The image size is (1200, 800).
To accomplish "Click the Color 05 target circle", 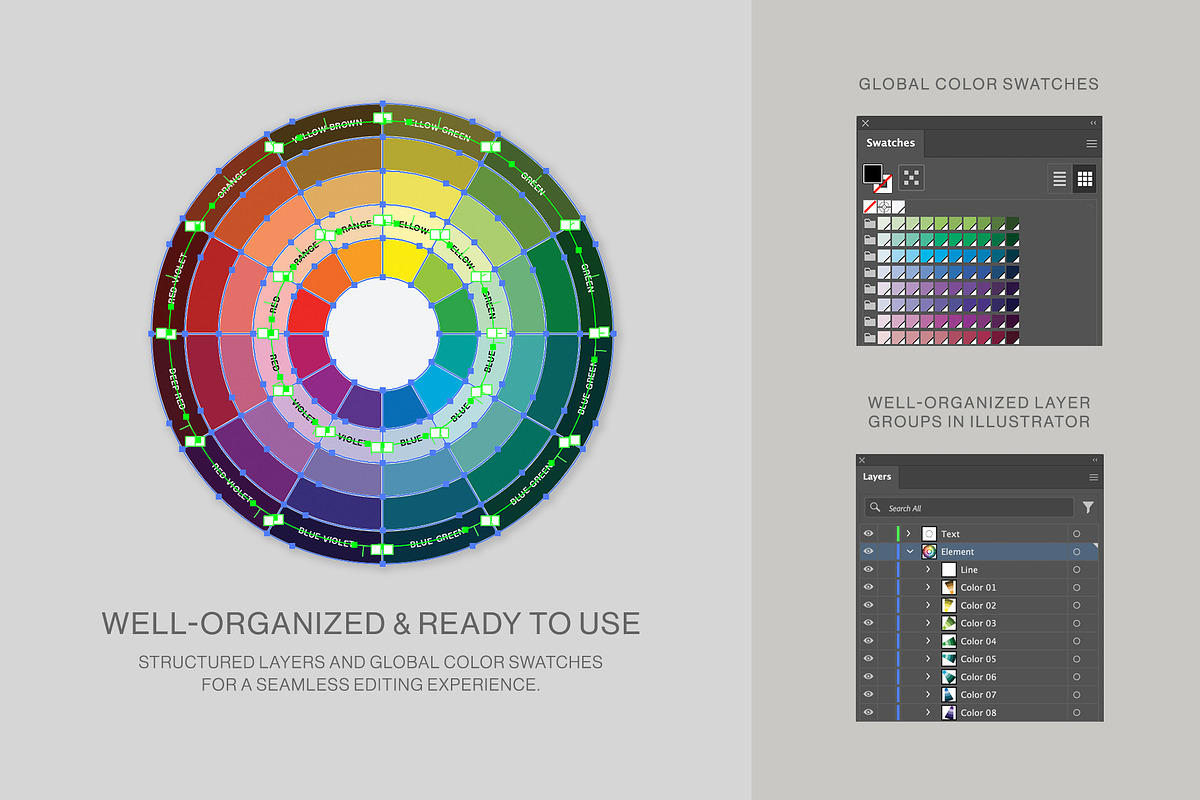I will point(1076,659).
